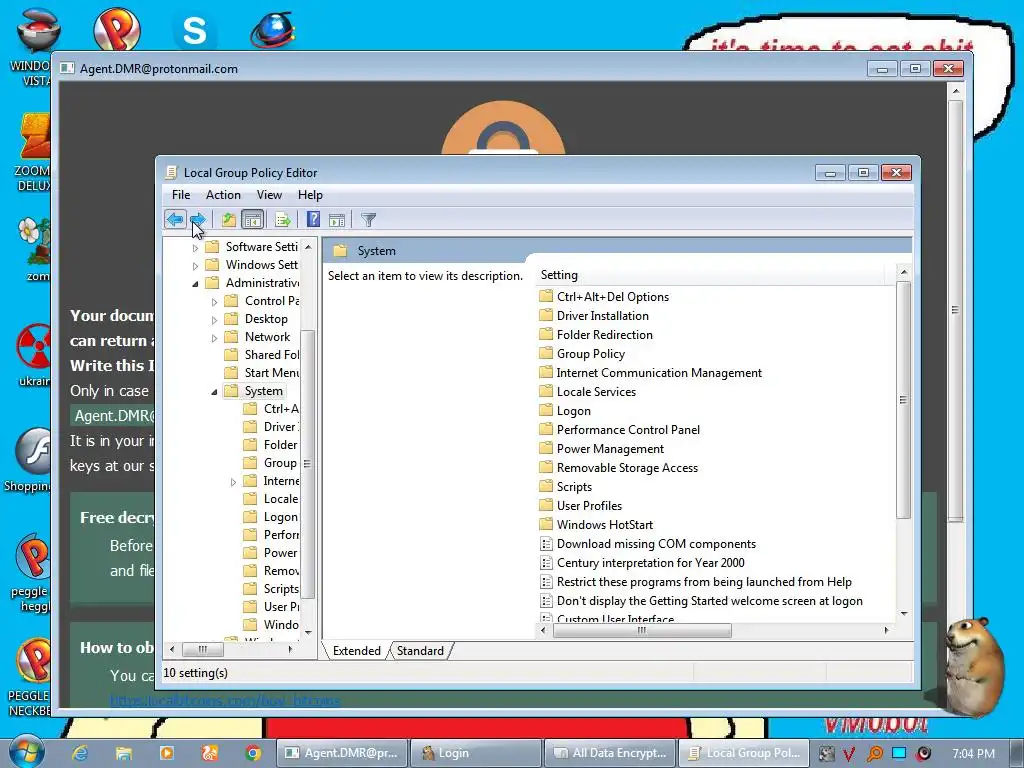Expand Windows Settings tree node

pos(195,266)
